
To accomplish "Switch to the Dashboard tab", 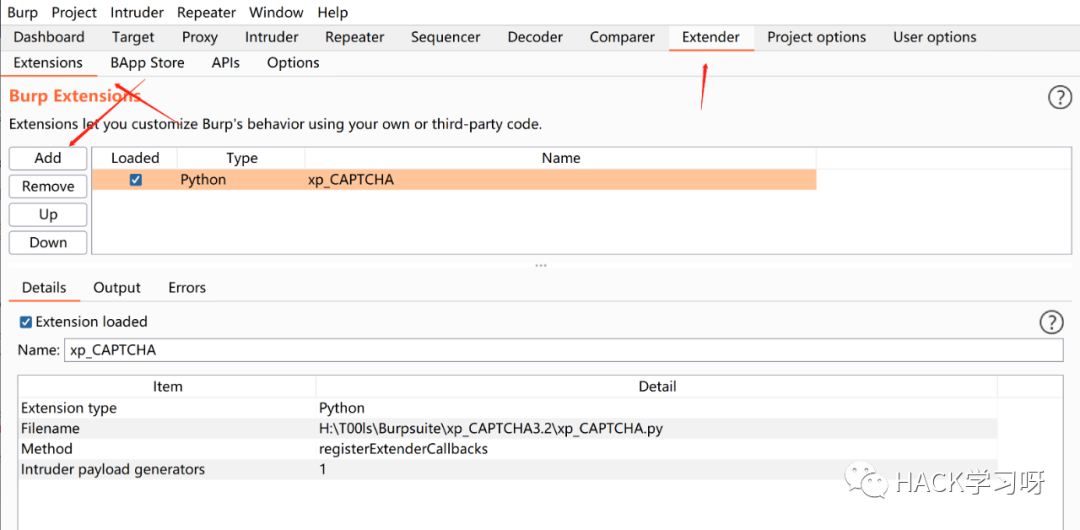I will (x=49, y=37).
